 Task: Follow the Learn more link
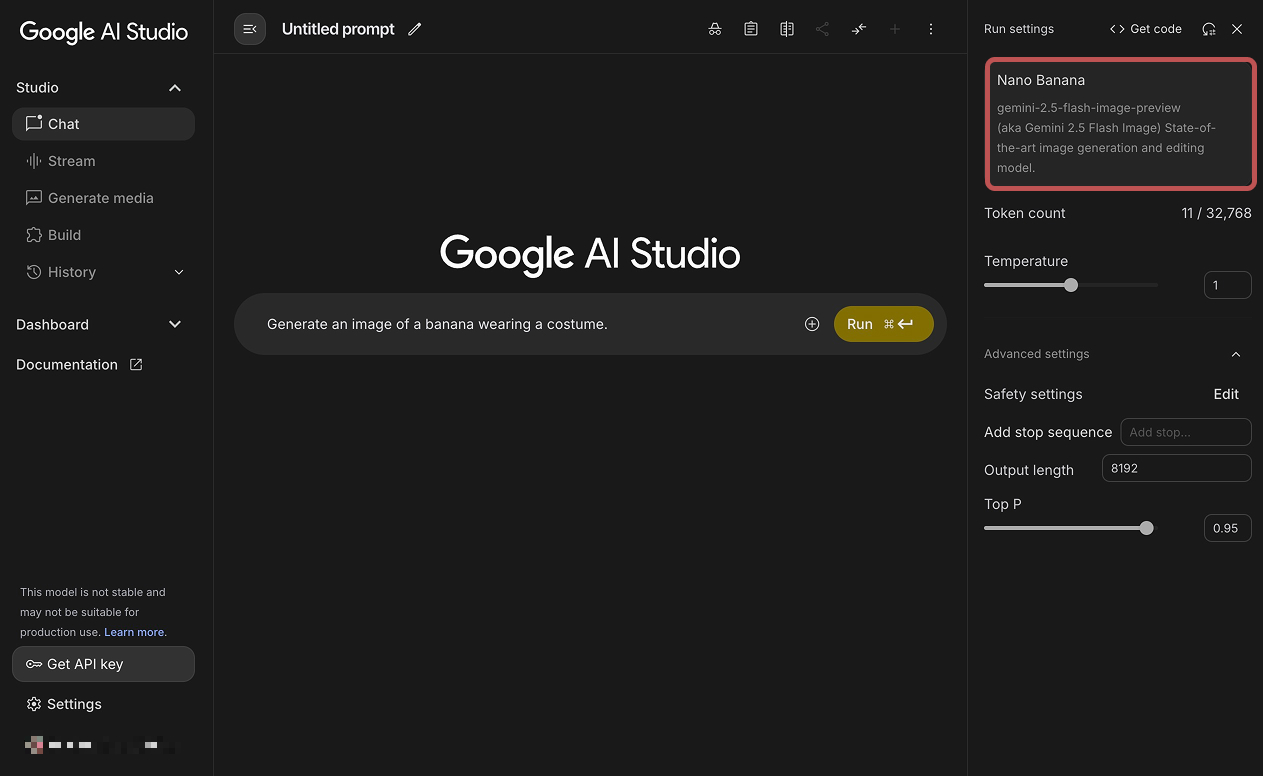134,632
